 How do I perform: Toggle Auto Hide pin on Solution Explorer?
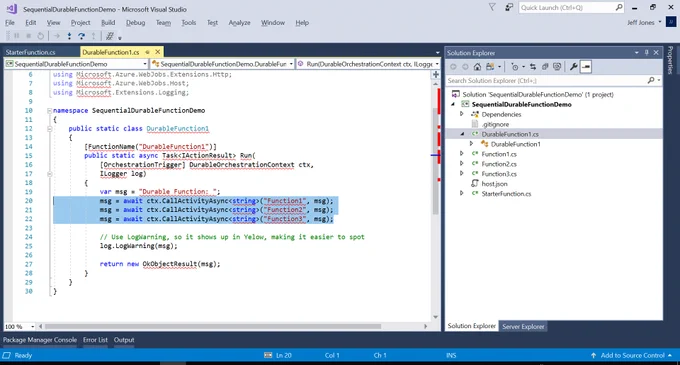pyautogui.click(x=646, y=53)
